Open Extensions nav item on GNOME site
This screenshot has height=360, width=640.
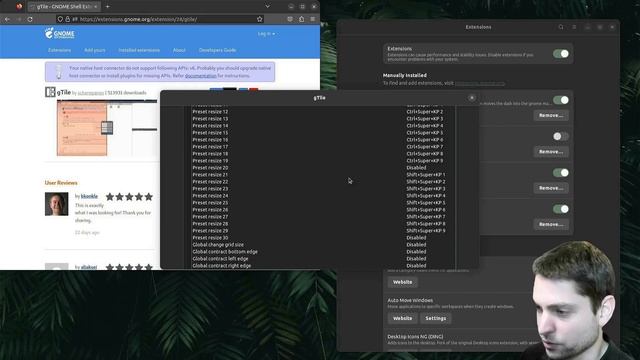(60, 50)
